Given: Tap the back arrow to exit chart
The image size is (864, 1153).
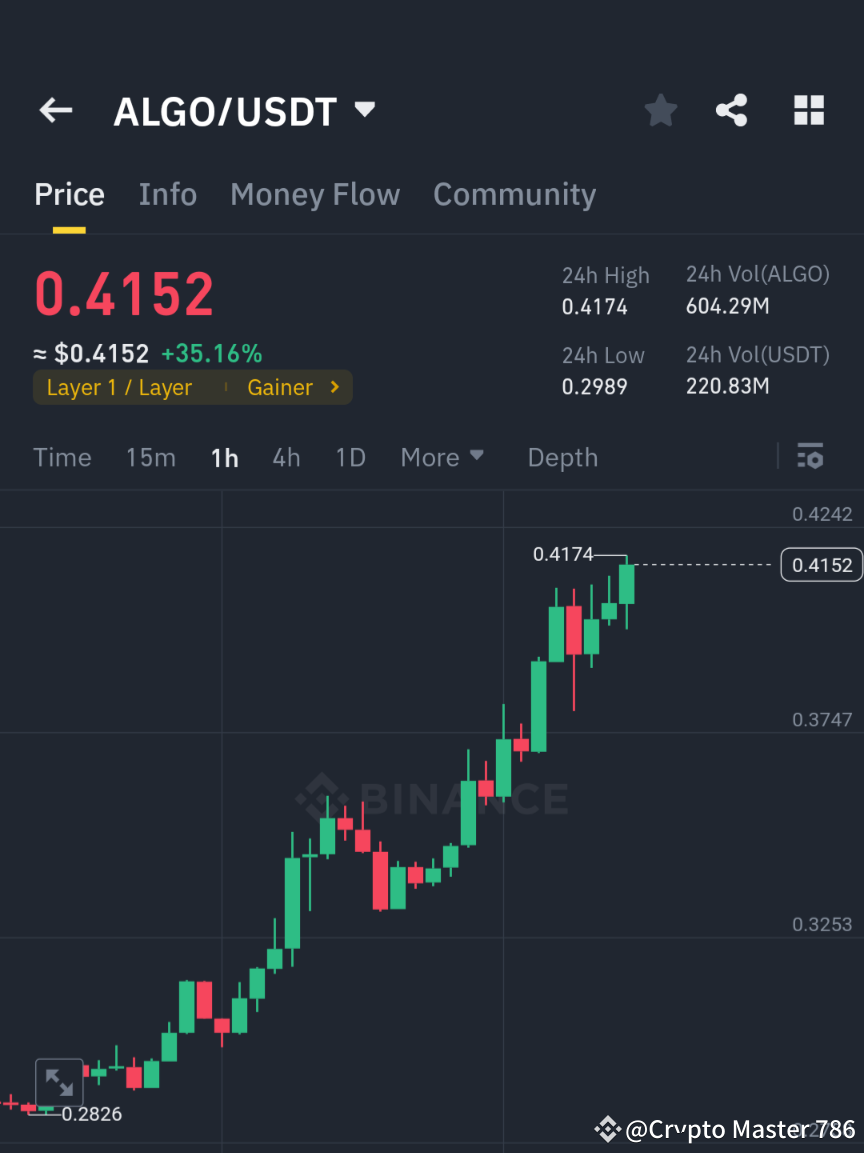Looking at the screenshot, I should (x=55, y=110).
